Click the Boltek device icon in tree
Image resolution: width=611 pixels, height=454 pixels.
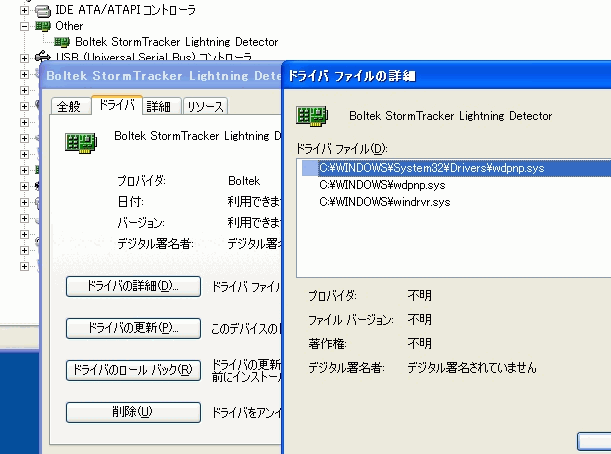63,42
